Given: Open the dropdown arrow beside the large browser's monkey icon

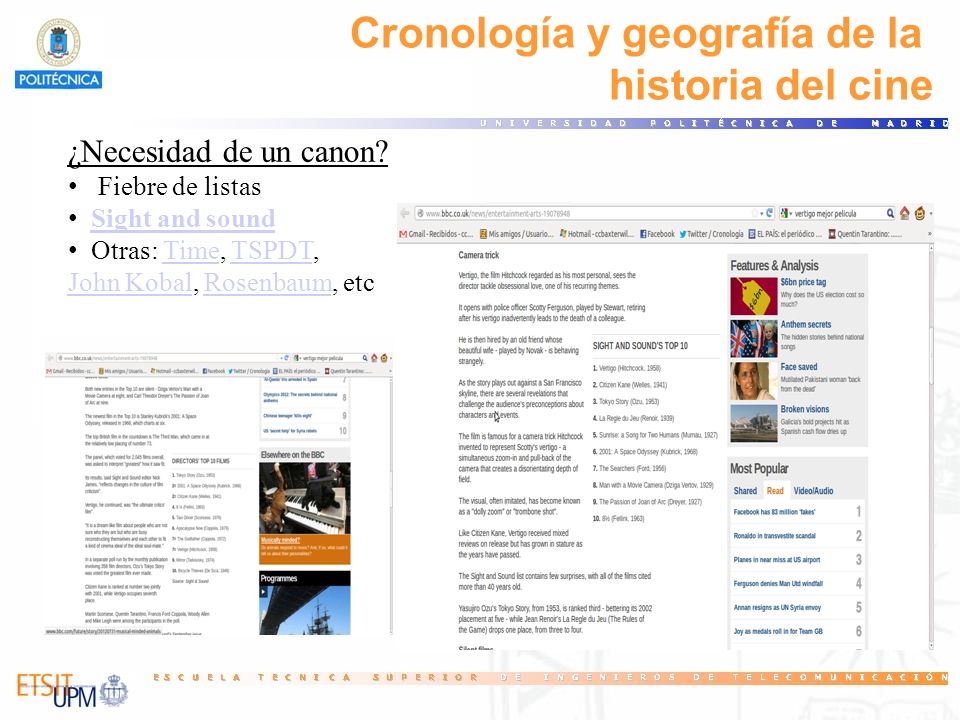Looking at the screenshot, I should point(930,214).
